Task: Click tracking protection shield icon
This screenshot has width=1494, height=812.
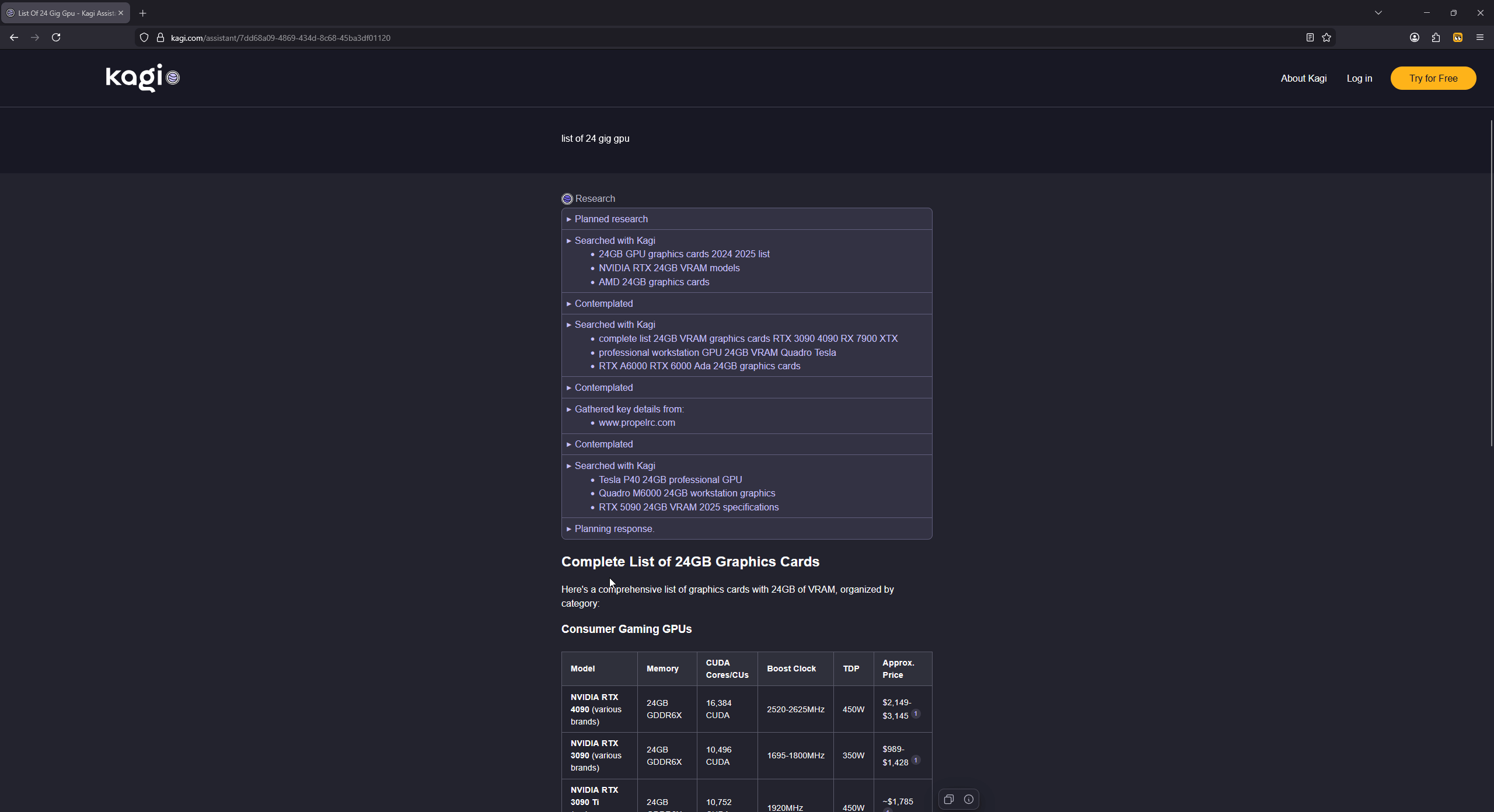Action: click(x=144, y=37)
